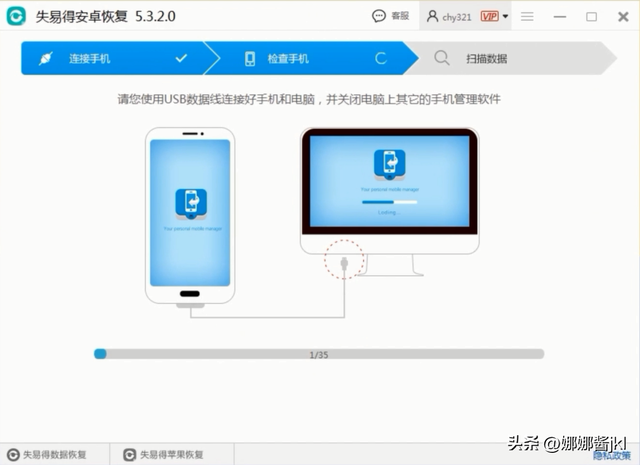640x465 pixels.
Task: Click the 失易得数据恢复 logo icon
Action: [x=13, y=455]
